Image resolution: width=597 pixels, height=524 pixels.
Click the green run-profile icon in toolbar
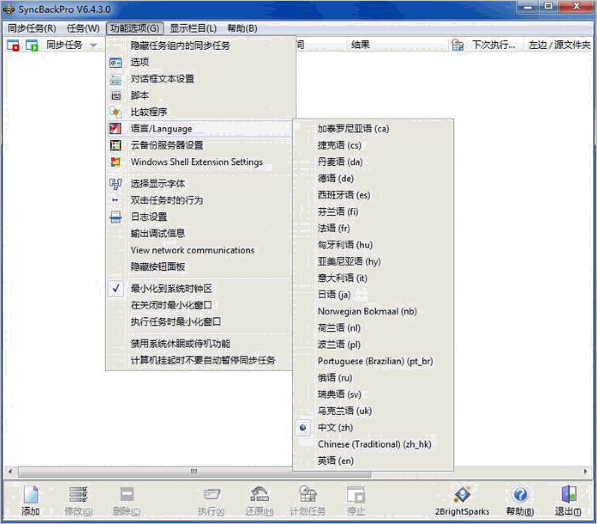click(32, 45)
